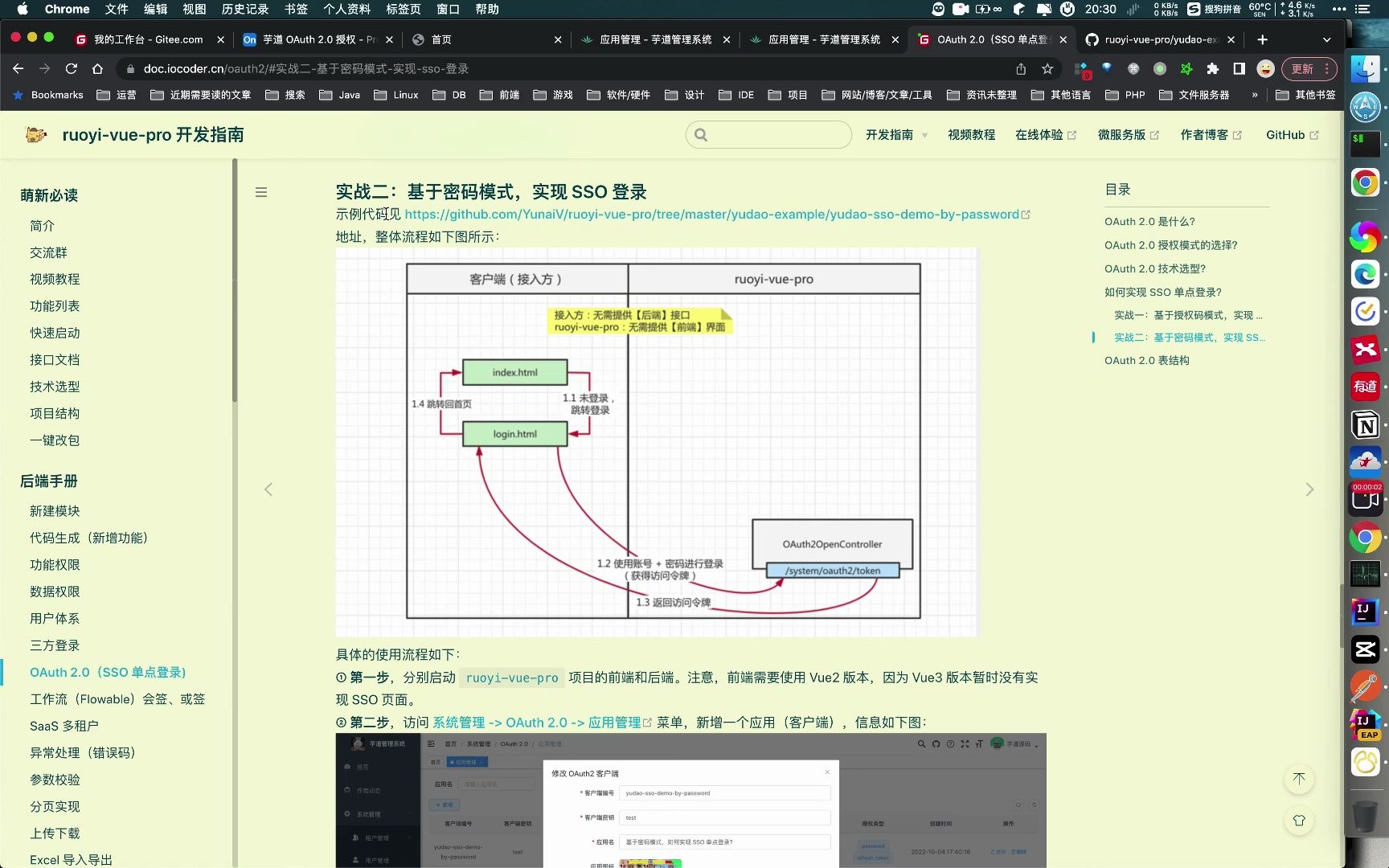Open the Chrome extensions puzzle icon

[1212, 69]
